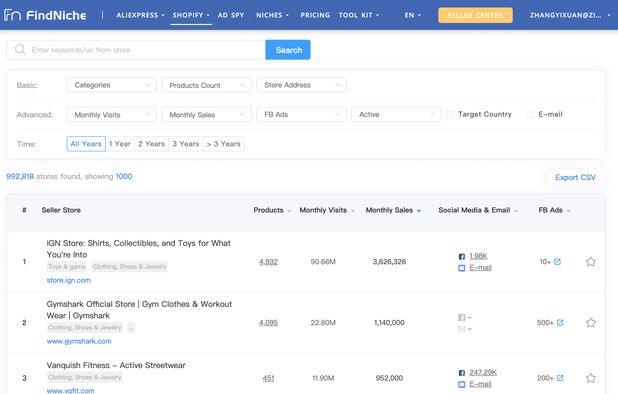Sort by Social Media & Email arrow
618x394 pixels.
click(516, 211)
